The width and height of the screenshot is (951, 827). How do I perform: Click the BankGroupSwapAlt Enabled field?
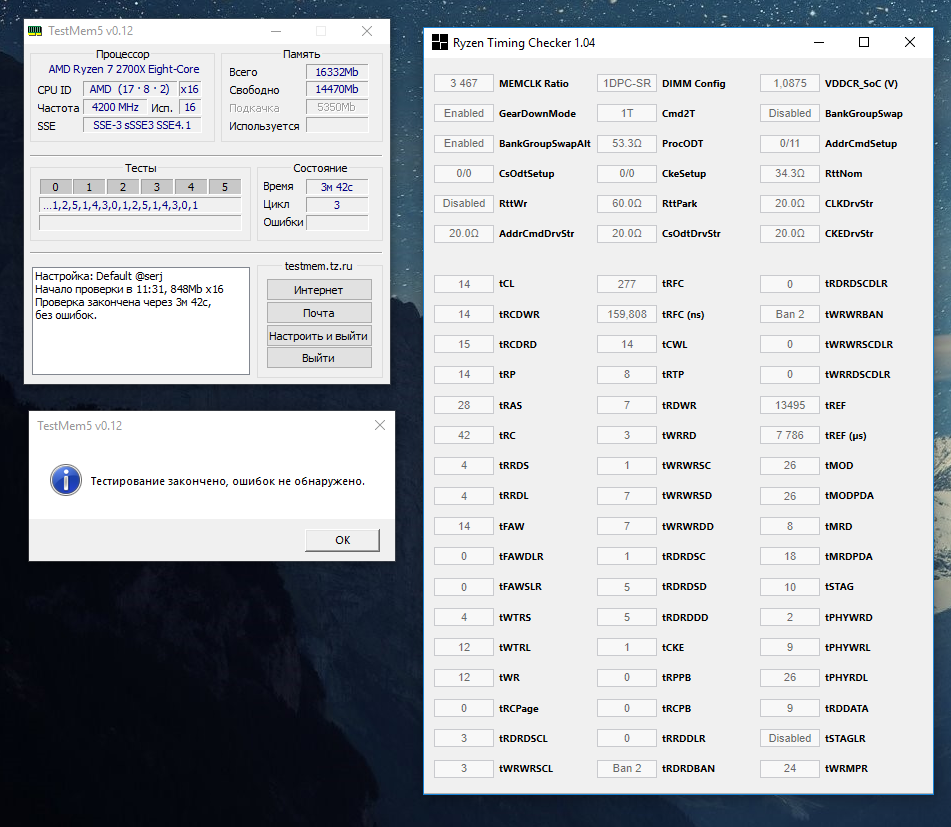pyautogui.click(x=464, y=143)
